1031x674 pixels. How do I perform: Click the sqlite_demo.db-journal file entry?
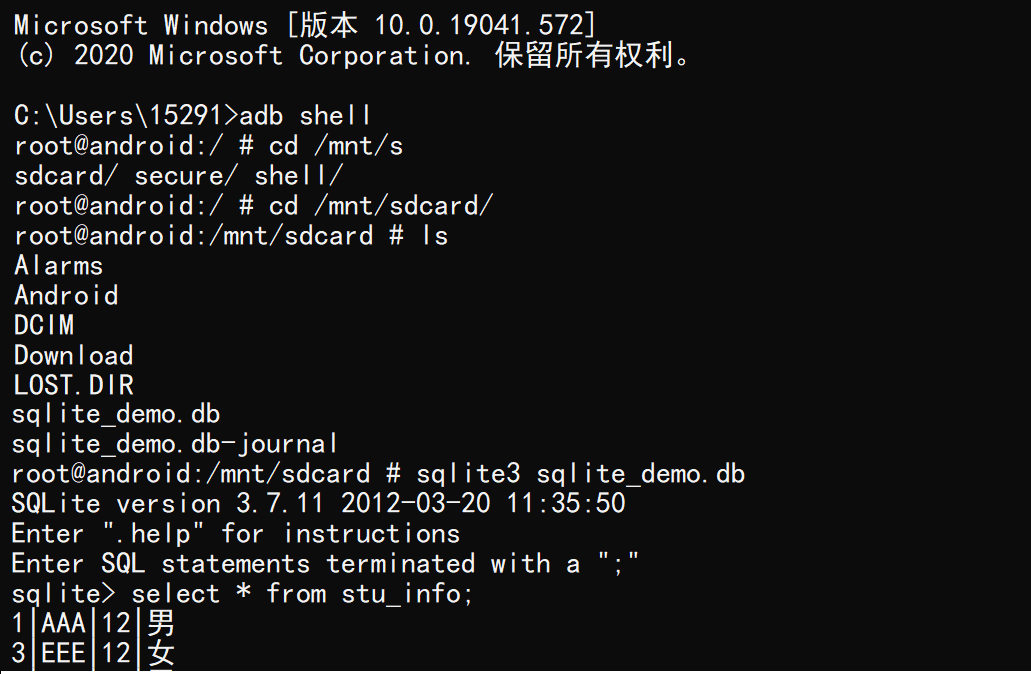click(175, 443)
